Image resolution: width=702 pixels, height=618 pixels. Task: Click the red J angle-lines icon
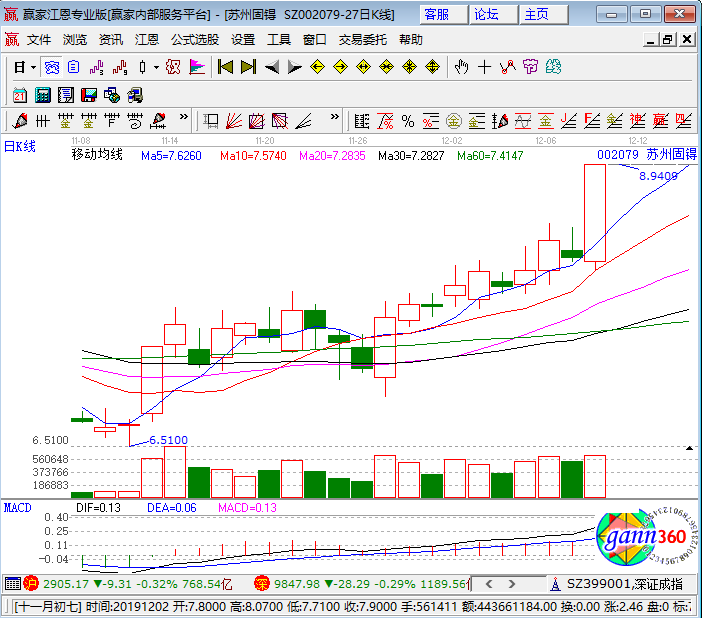pyautogui.click(x=569, y=121)
